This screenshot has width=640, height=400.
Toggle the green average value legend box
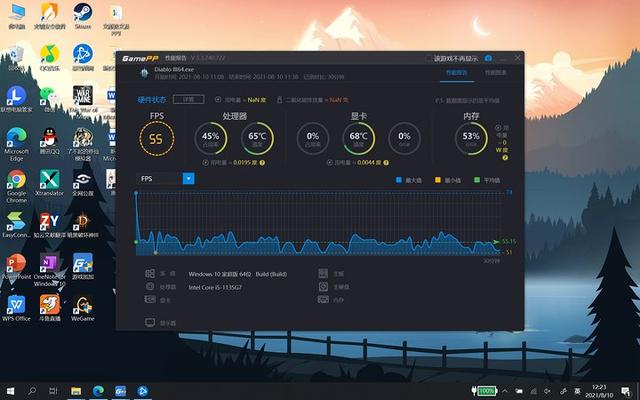point(477,180)
